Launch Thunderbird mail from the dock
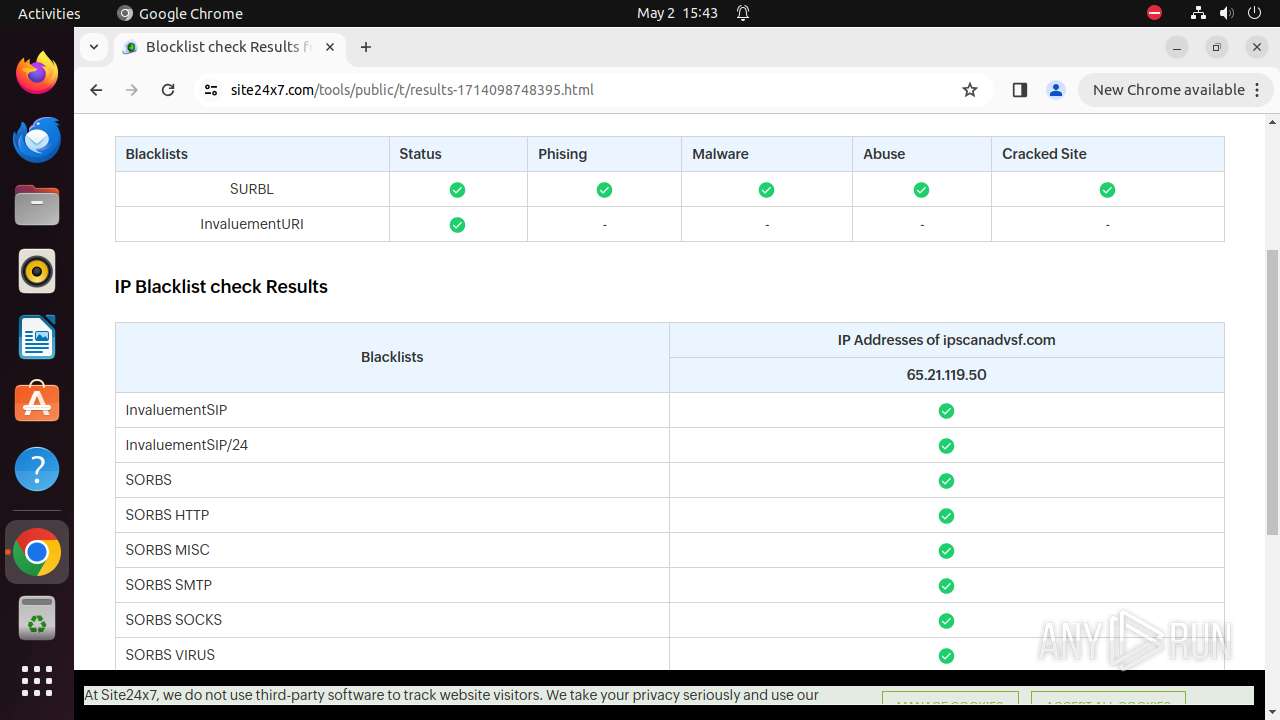1280x720 pixels. [x=37, y=139]
